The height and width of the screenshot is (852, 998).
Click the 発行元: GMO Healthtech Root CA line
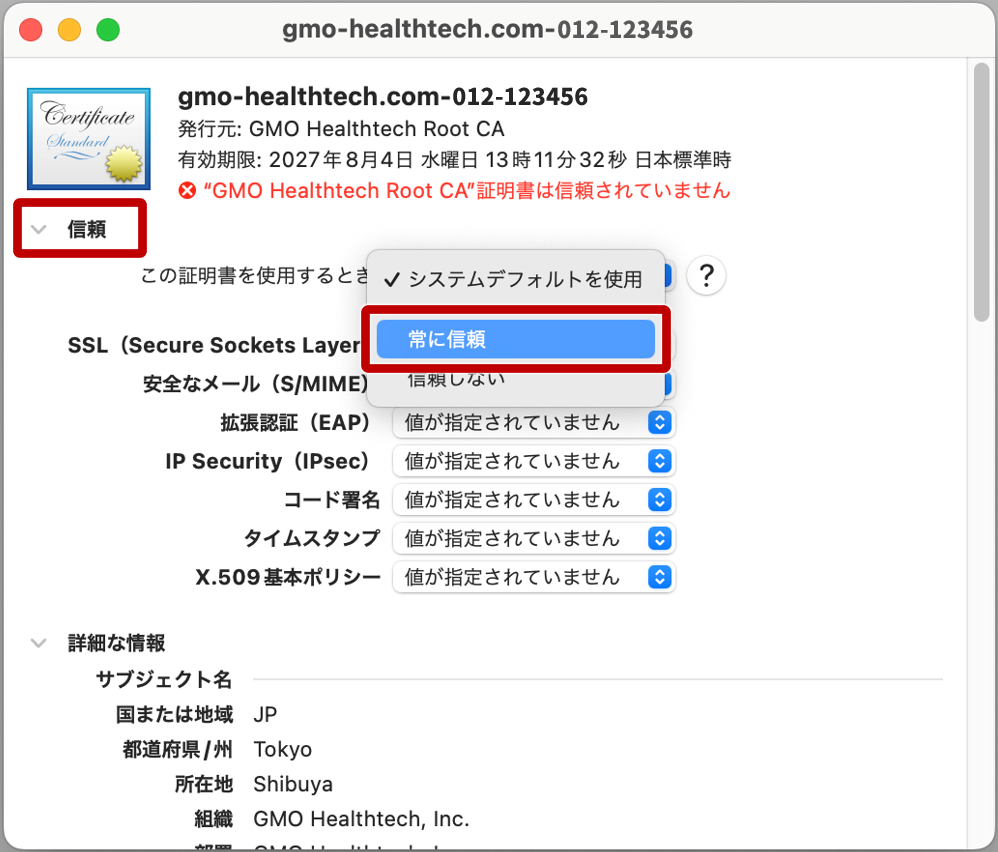[x=341, y=129]
